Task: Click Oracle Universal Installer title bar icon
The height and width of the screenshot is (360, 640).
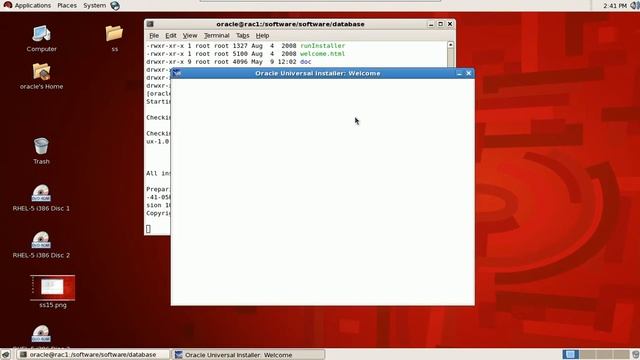Action: pyautogui.click(x=177, y=73)
